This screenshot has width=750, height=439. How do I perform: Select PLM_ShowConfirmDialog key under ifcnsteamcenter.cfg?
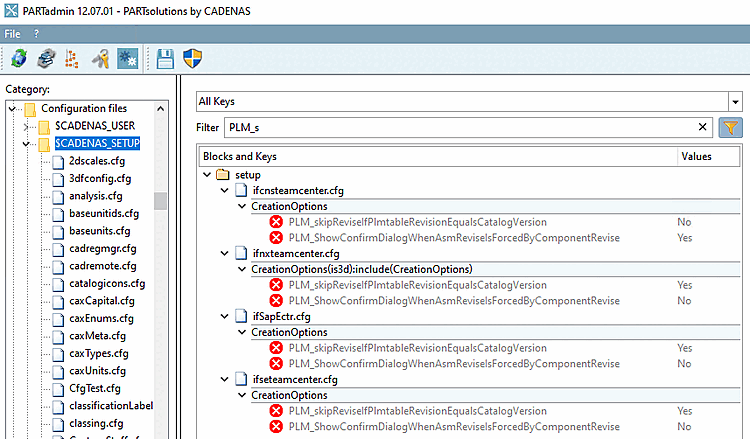(x=454, y=238)
